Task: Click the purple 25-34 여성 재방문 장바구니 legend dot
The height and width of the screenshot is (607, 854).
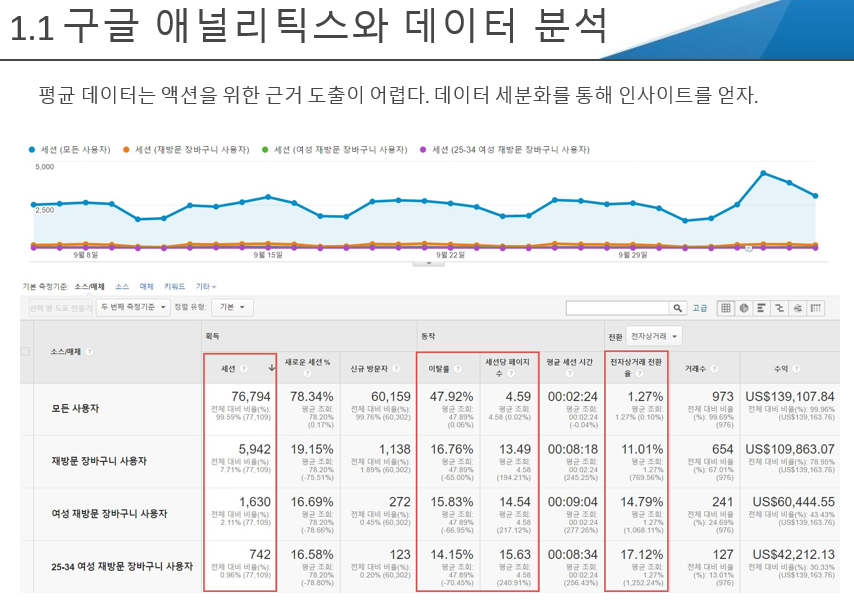Action: click(423, 150)
